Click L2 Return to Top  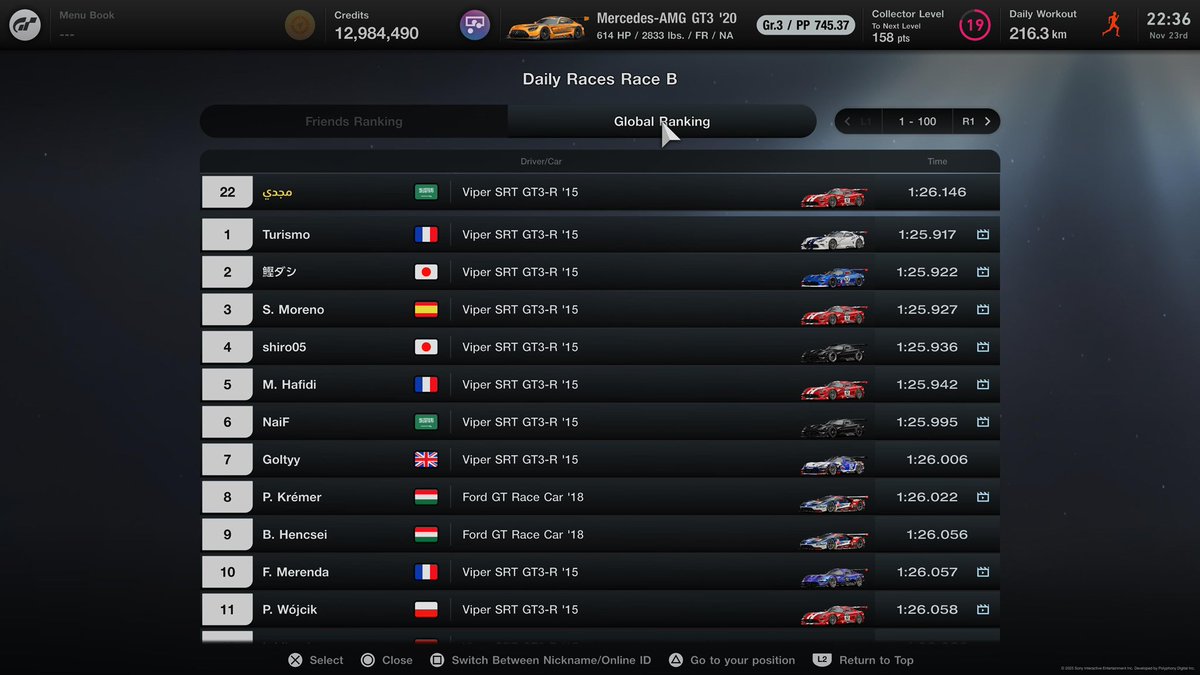point(863,660)
